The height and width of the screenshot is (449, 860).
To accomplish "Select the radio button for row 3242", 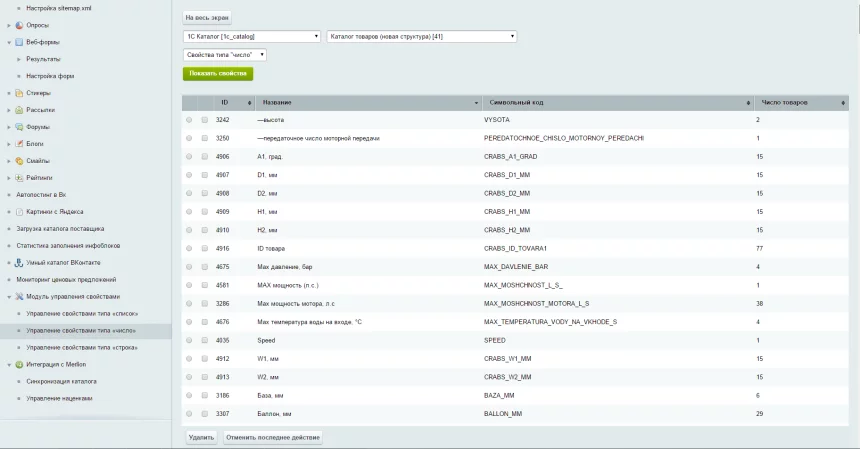I will pos(190,120).
